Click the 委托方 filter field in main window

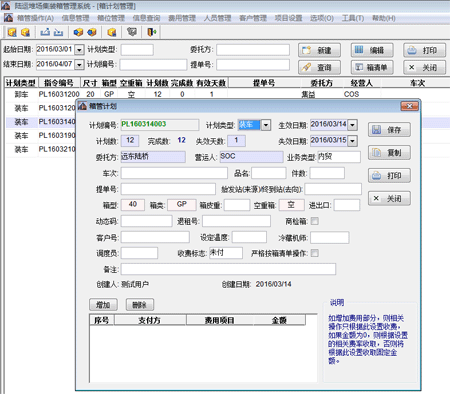pos(253,50)
